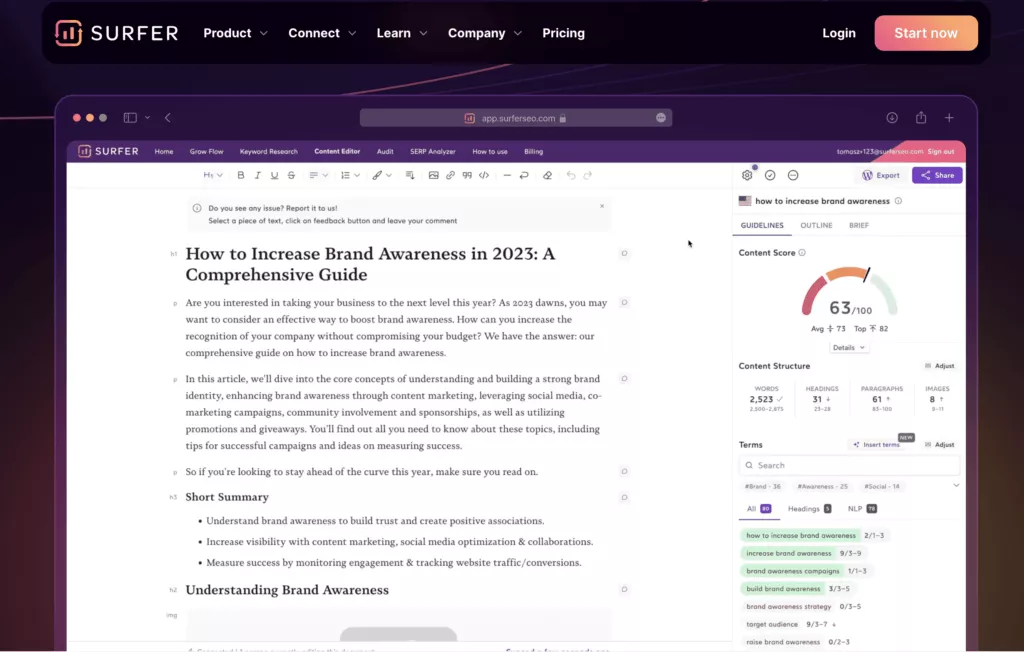Click the Terms search field
The height and width of the screenshot is (652, 1024).
pyautogui.click(x=849, y=465)
